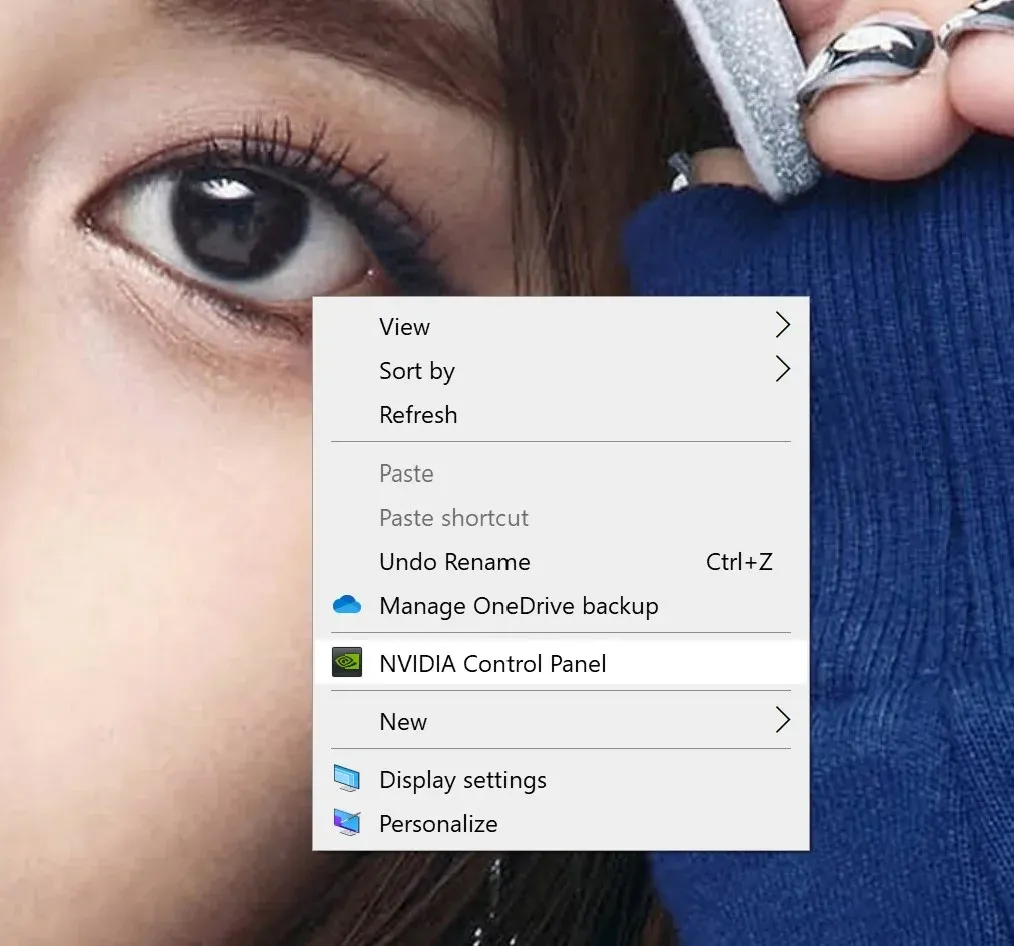Select the disabled Paste shortcut entry

coord(453,518)
